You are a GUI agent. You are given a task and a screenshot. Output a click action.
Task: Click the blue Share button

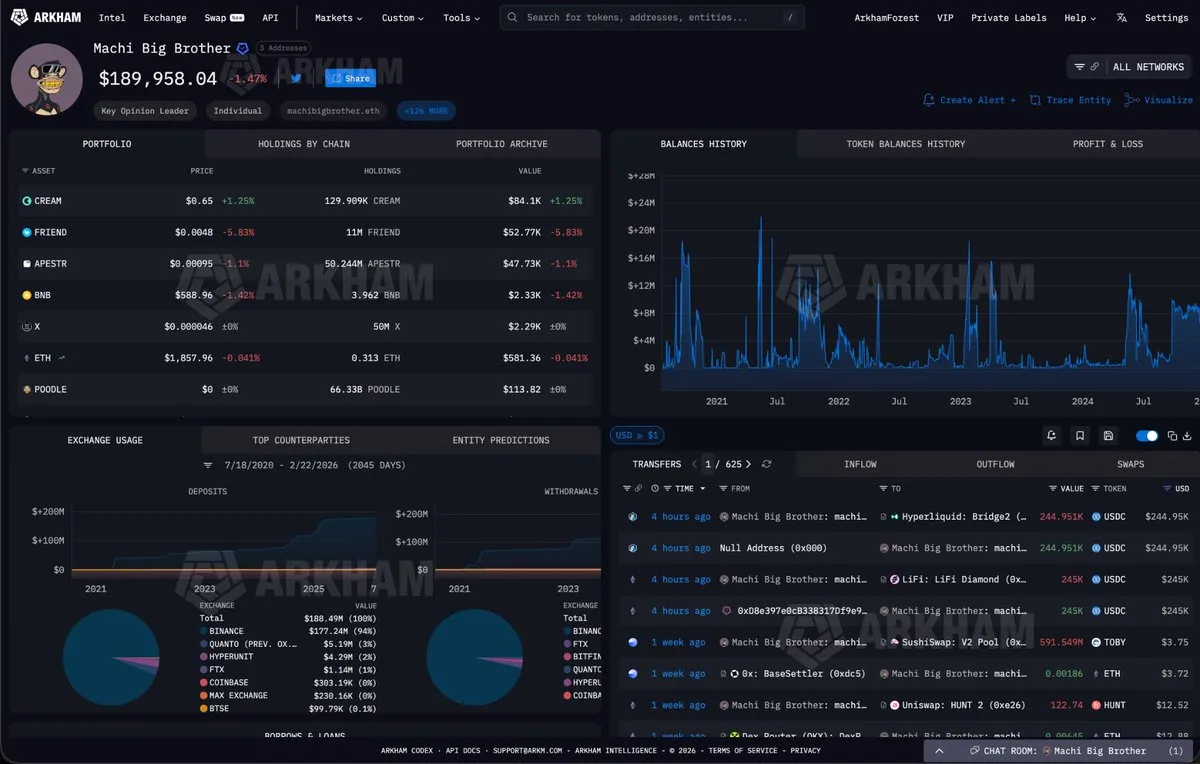point(350,78)
